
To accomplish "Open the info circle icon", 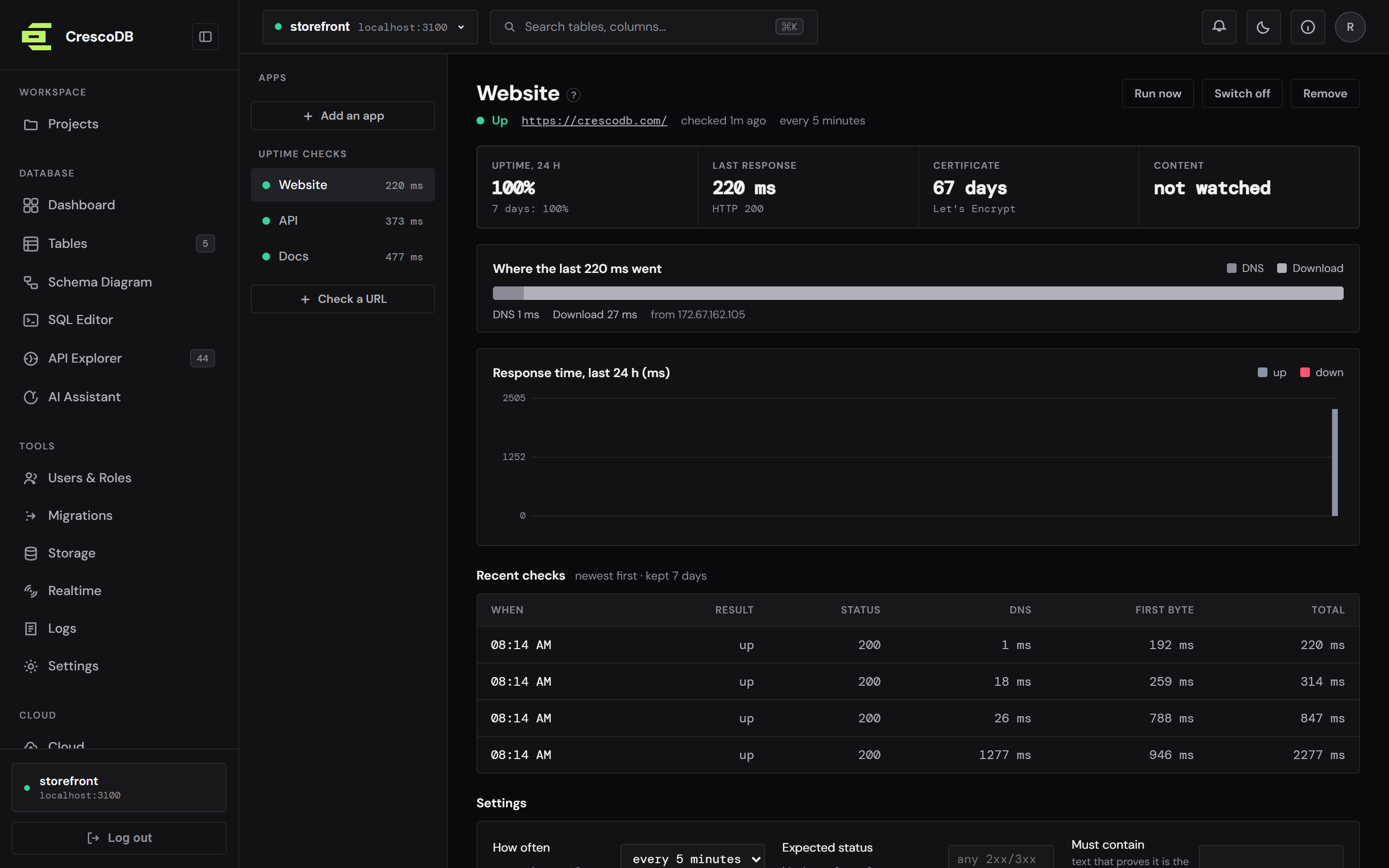I will click(x=1307, y=27).
